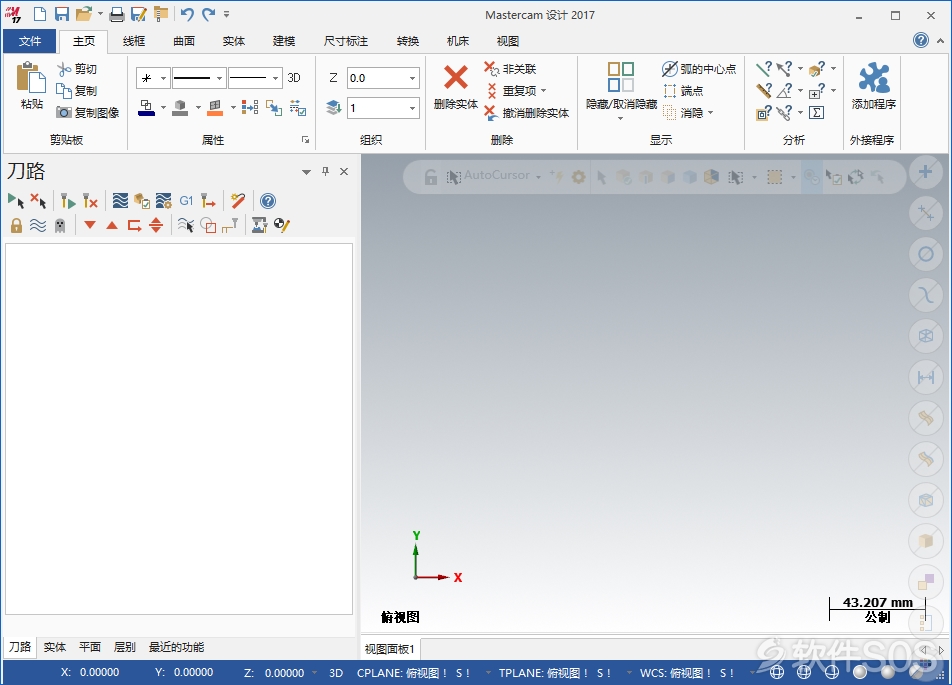Click 撤消删除实体 button
The width and height of the screenshot is (952, 685).
526,113
